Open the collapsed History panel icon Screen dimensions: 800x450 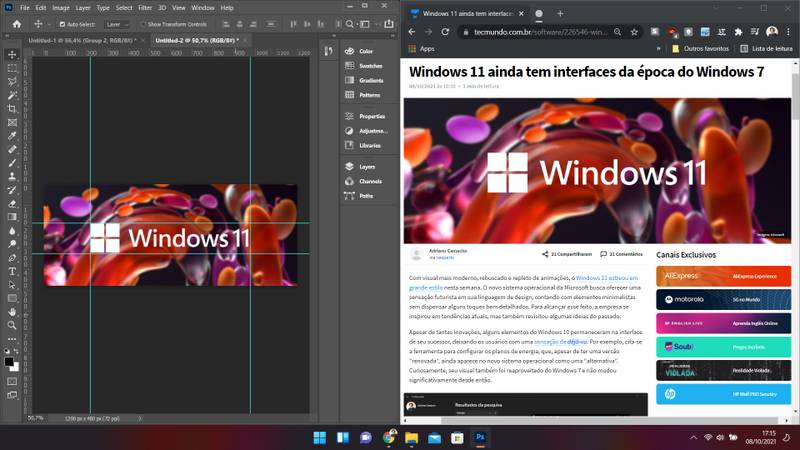tap(328, 51)
